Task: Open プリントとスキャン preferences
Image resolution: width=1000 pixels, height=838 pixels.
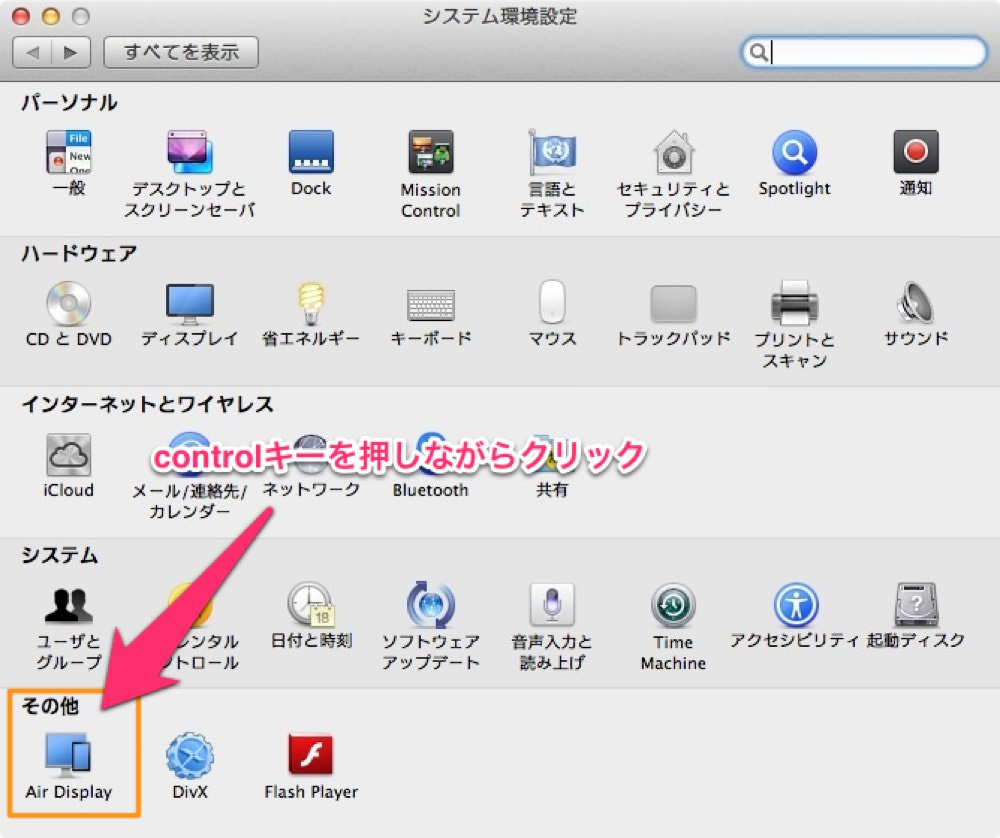Action: tap(794, 303)
